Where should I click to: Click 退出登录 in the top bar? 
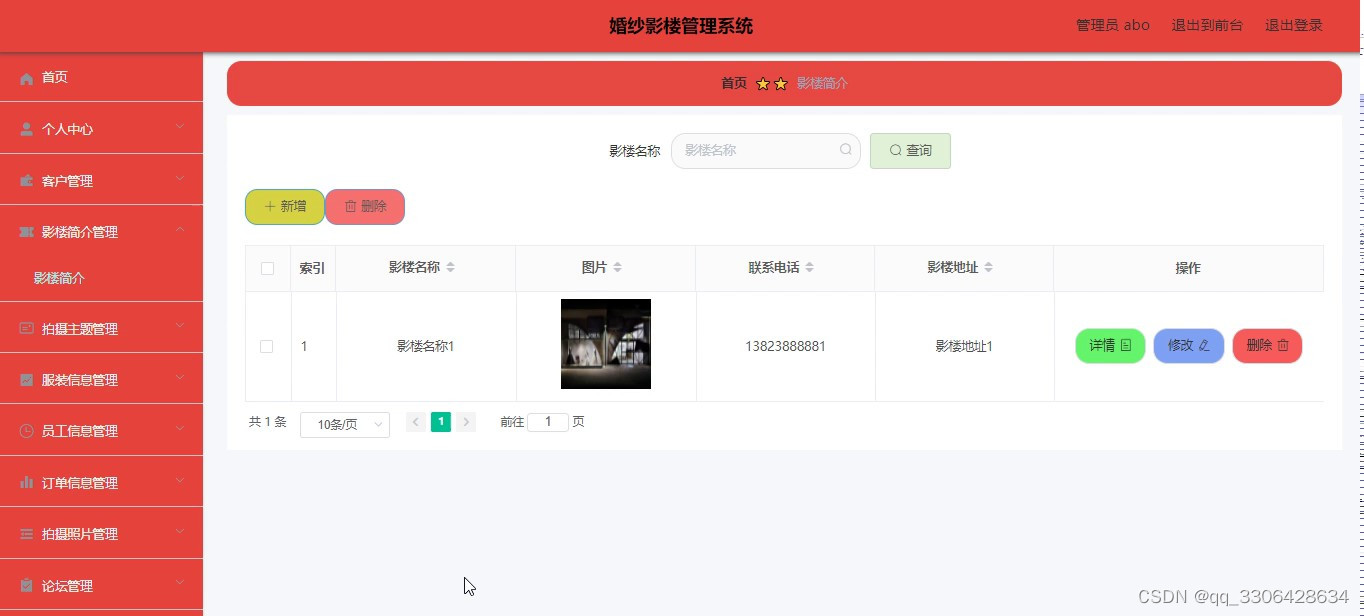1294,25
